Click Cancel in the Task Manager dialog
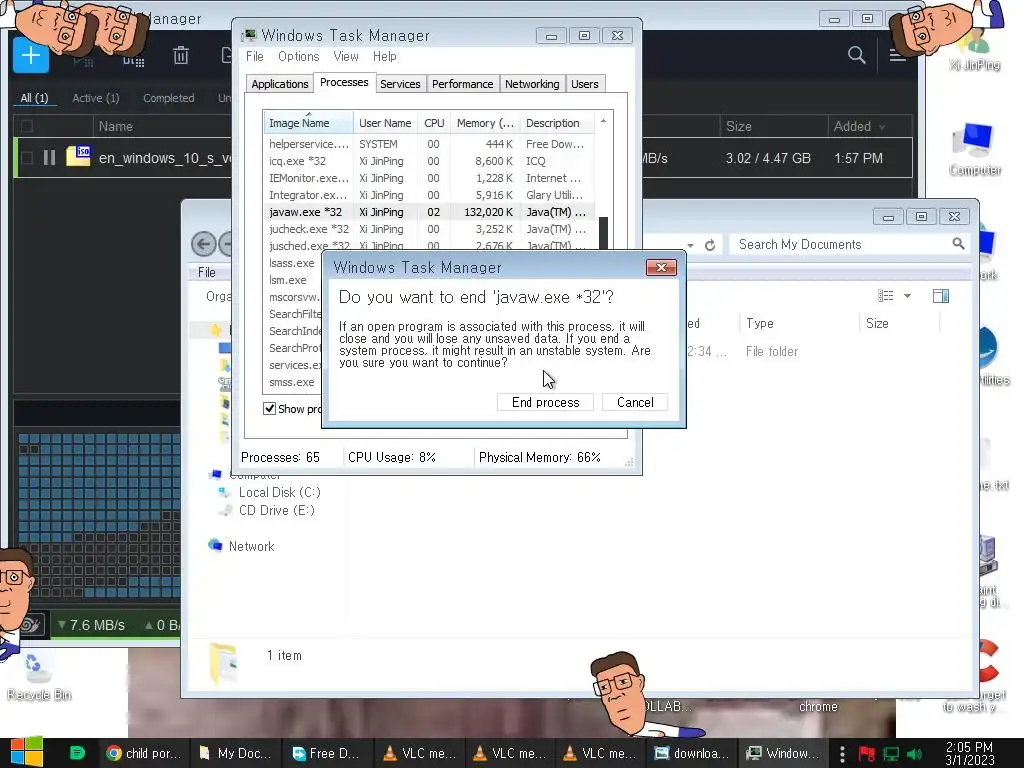This screenshot has height=768, width=1024. 635,402
